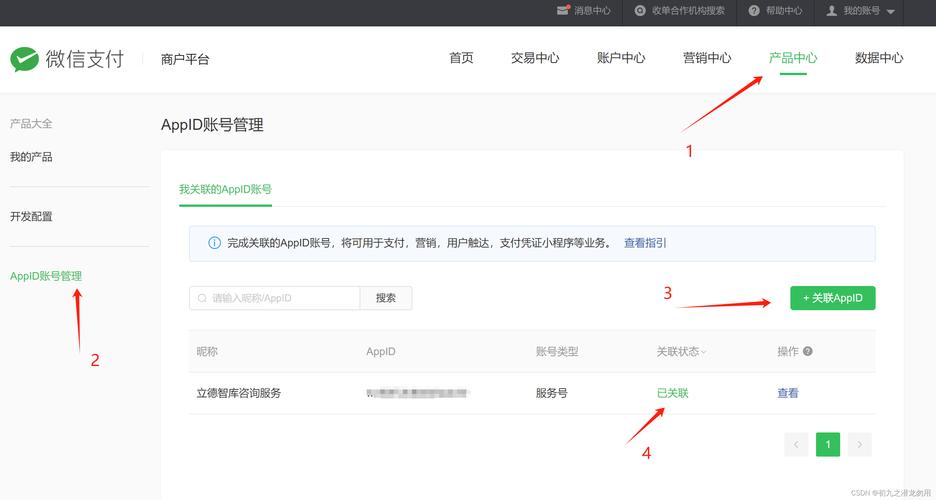
Task: Click the 帮助中心 question mark icon
Action: [754, 11]
